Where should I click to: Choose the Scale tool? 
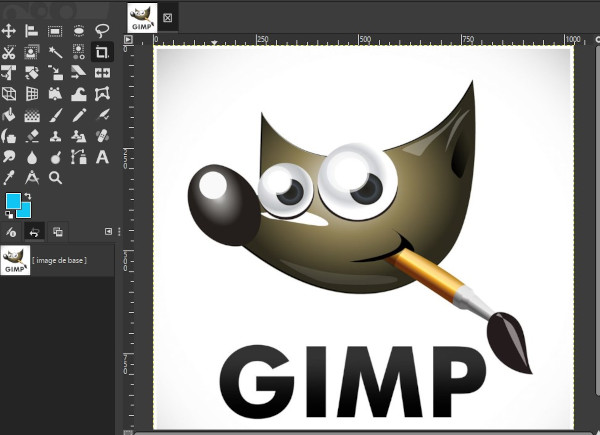coord(55,73)
